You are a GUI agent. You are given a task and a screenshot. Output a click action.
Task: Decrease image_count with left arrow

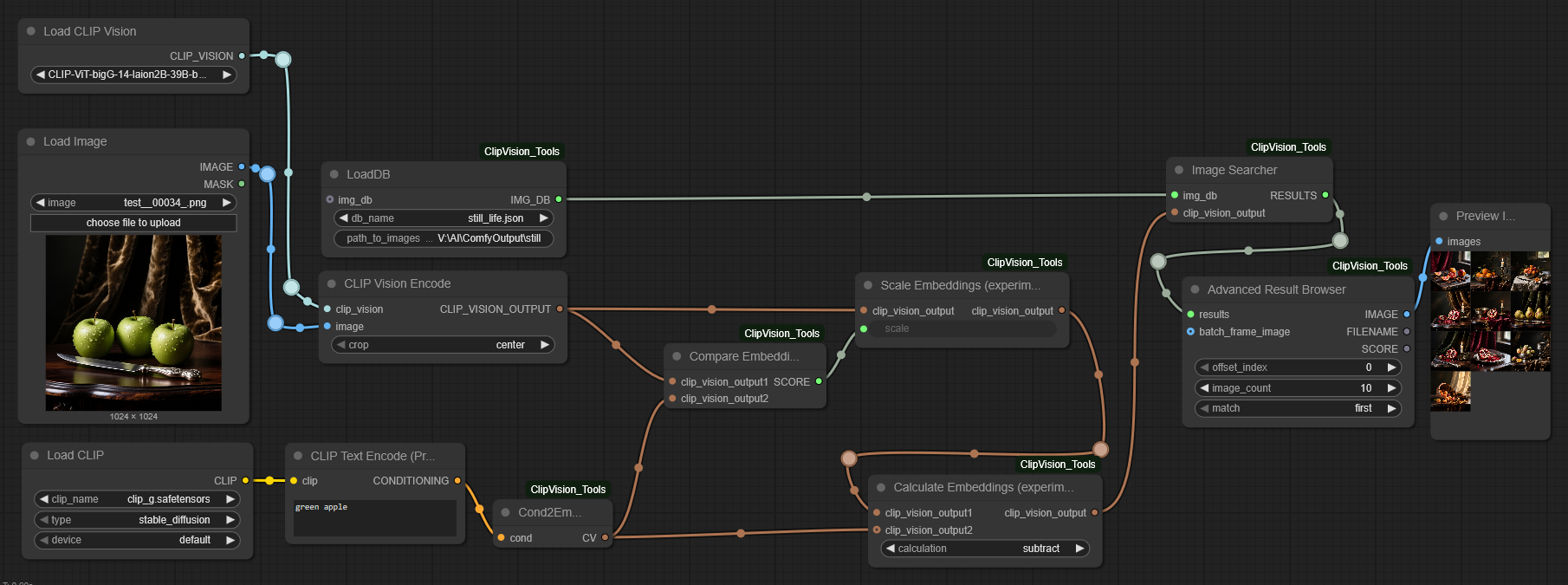1205,388
